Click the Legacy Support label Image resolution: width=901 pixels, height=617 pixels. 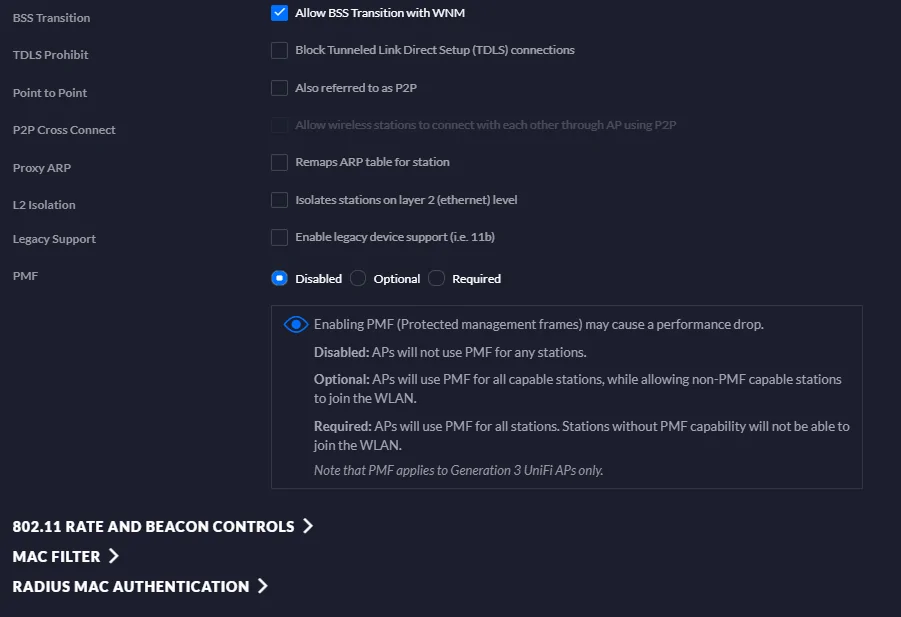(x=55, y=239)
